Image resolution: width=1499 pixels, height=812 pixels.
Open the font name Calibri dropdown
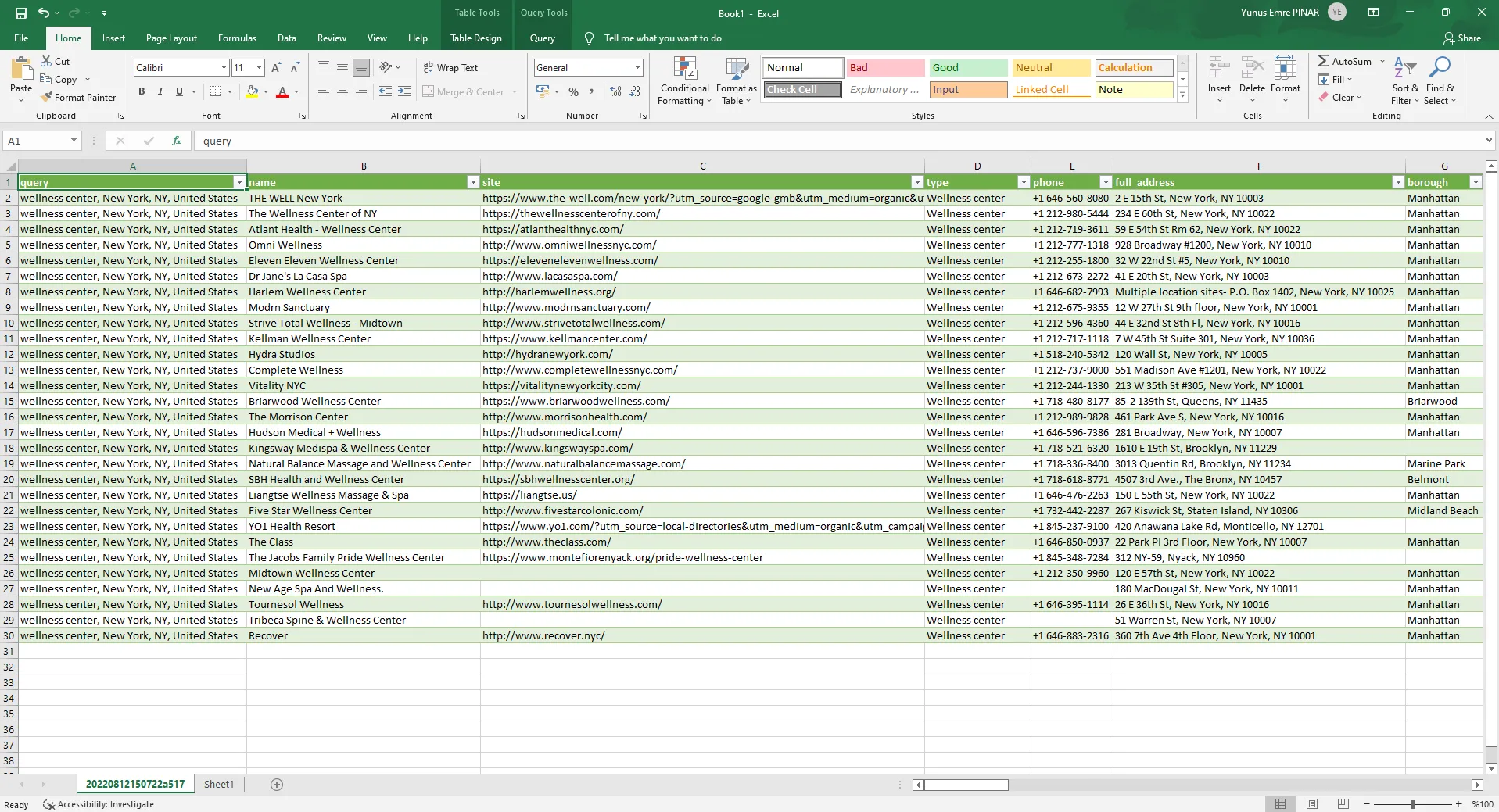click(224, 68)
